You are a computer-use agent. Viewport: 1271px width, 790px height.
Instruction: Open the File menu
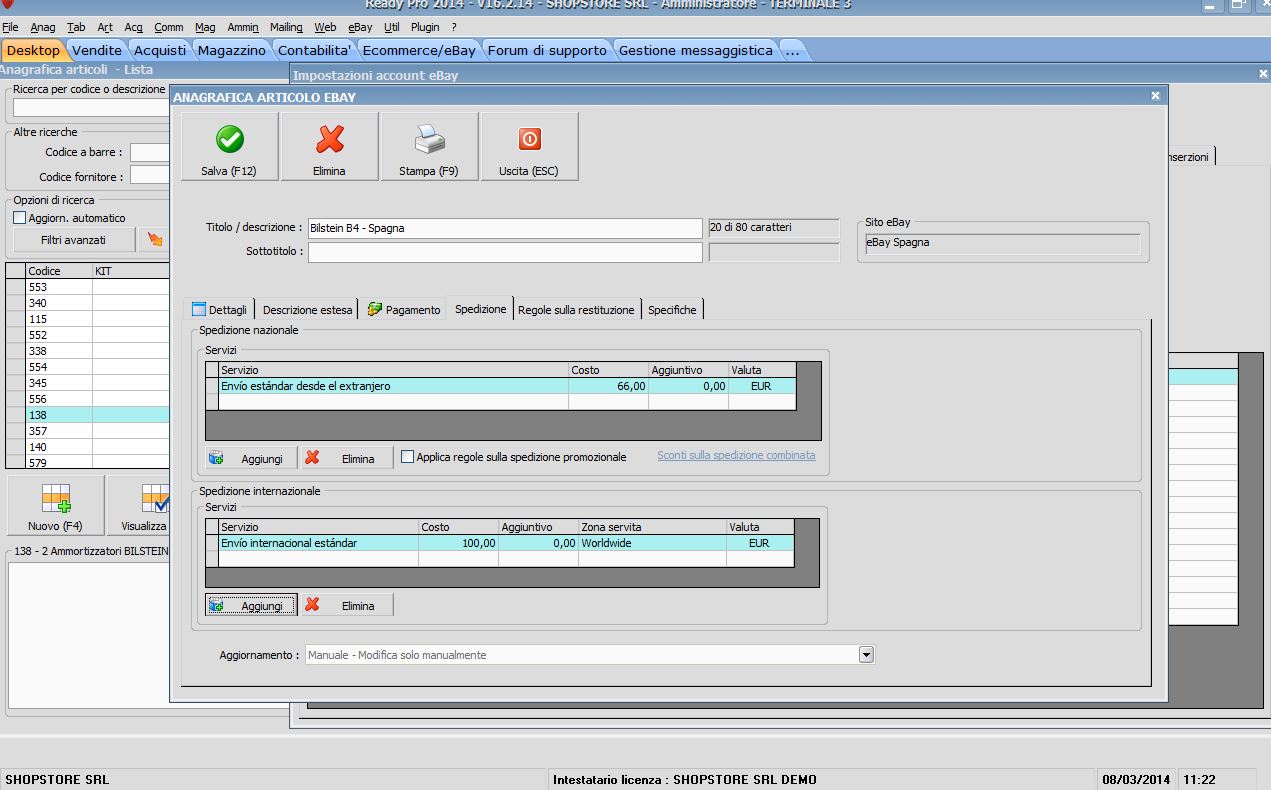pyautogui.click(x=10, y=27)
